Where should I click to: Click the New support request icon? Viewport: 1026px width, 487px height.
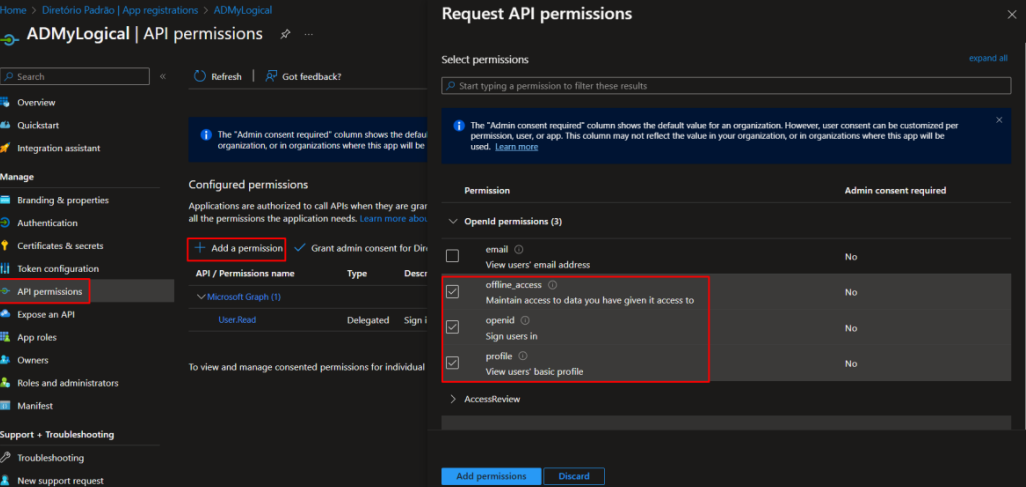[x=5, y=480]
